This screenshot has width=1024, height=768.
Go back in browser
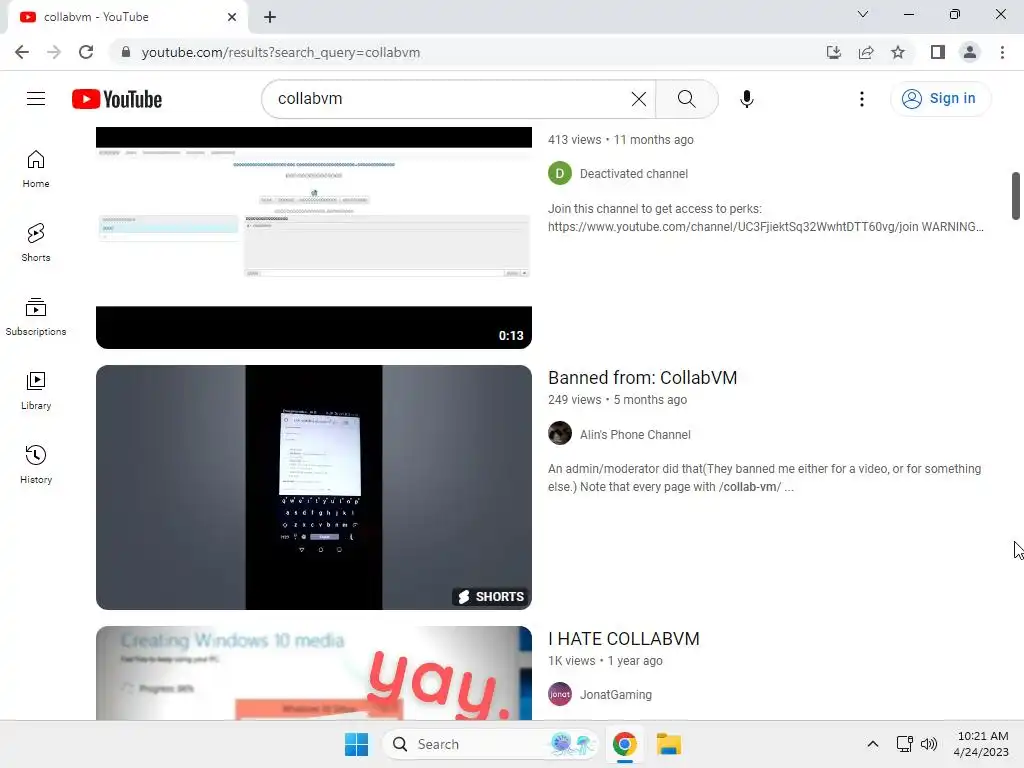pyautogui.click(x=22, y=52)
